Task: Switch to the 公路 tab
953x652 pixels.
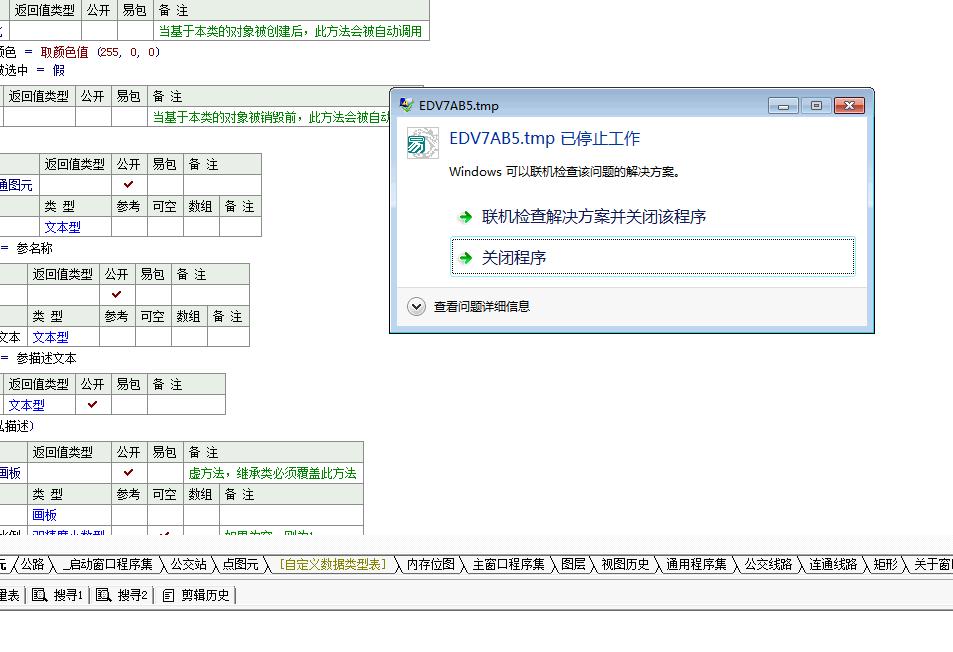Action: point(32,564)
